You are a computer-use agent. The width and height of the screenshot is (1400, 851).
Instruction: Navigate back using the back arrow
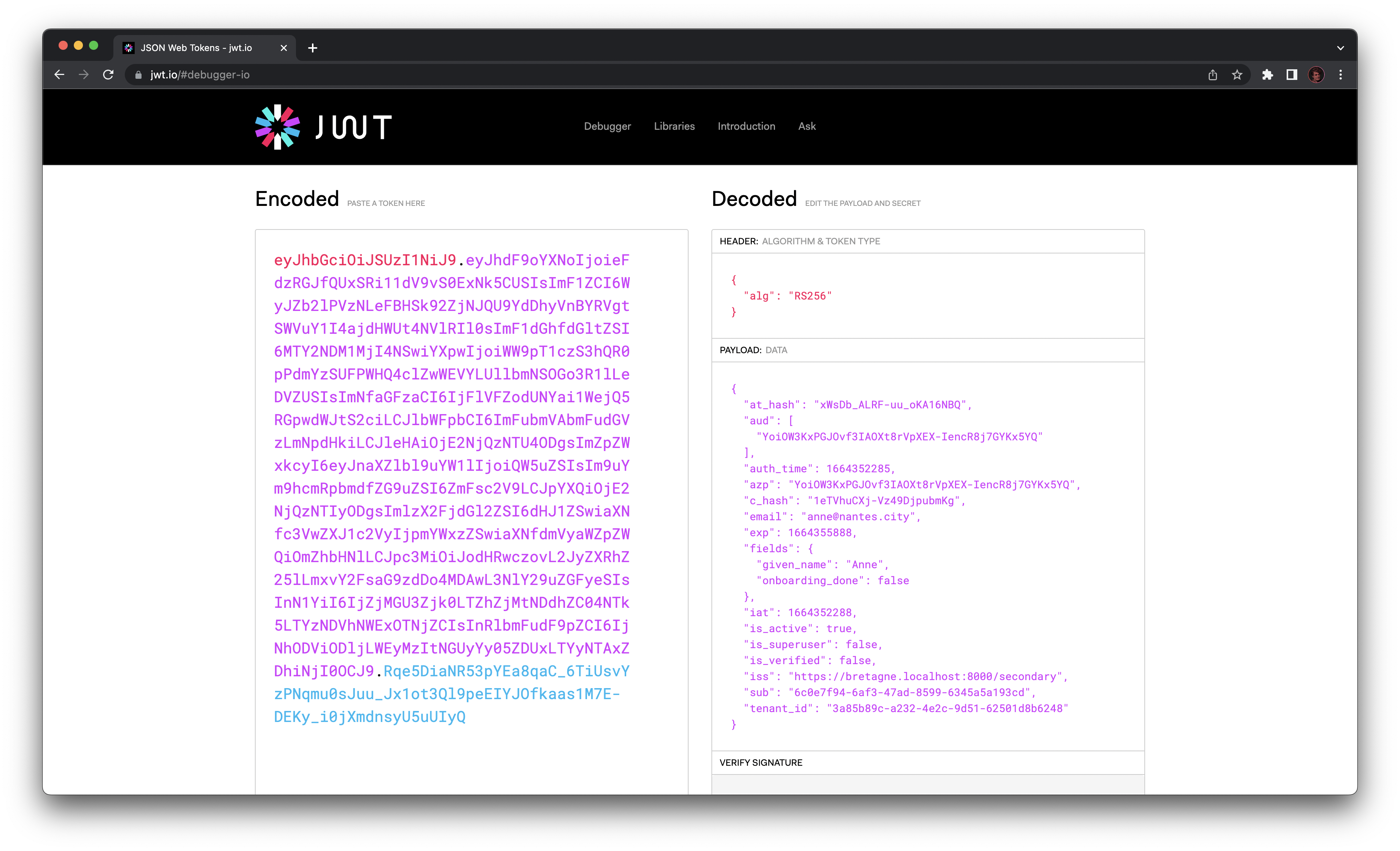pyautogui.click(x=59, y=75)
